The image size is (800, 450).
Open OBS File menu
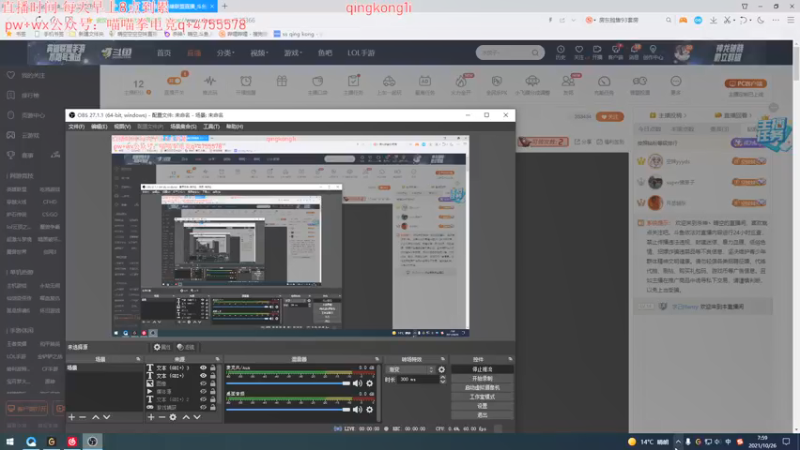tap(76, 127)
